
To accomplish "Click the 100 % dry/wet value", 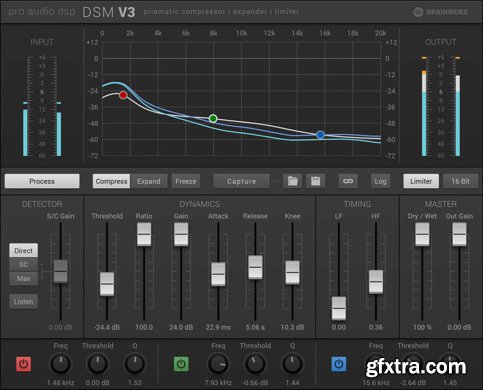I will (422, 327).
